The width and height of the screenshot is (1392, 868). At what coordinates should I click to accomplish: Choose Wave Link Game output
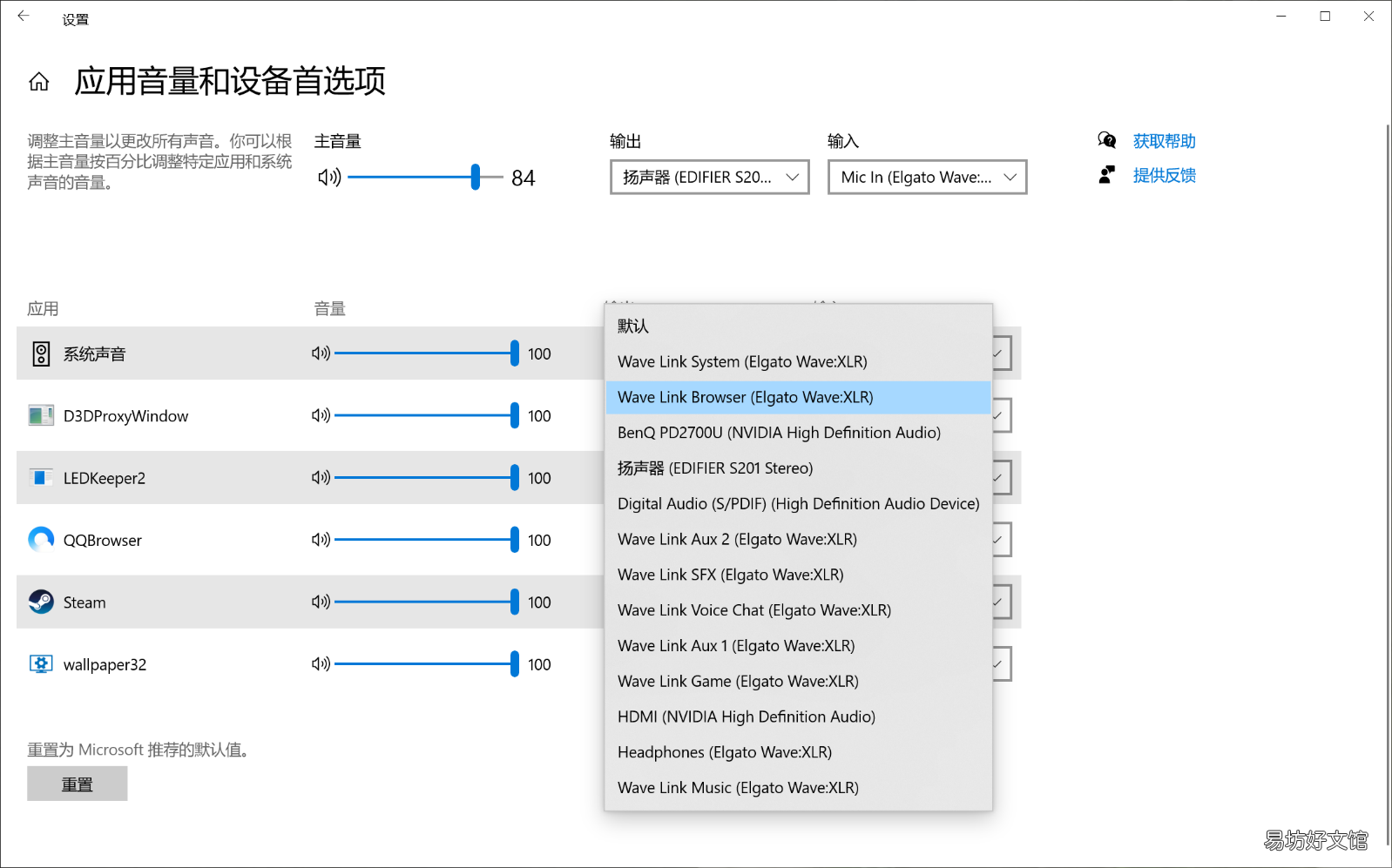click(798, 681)
